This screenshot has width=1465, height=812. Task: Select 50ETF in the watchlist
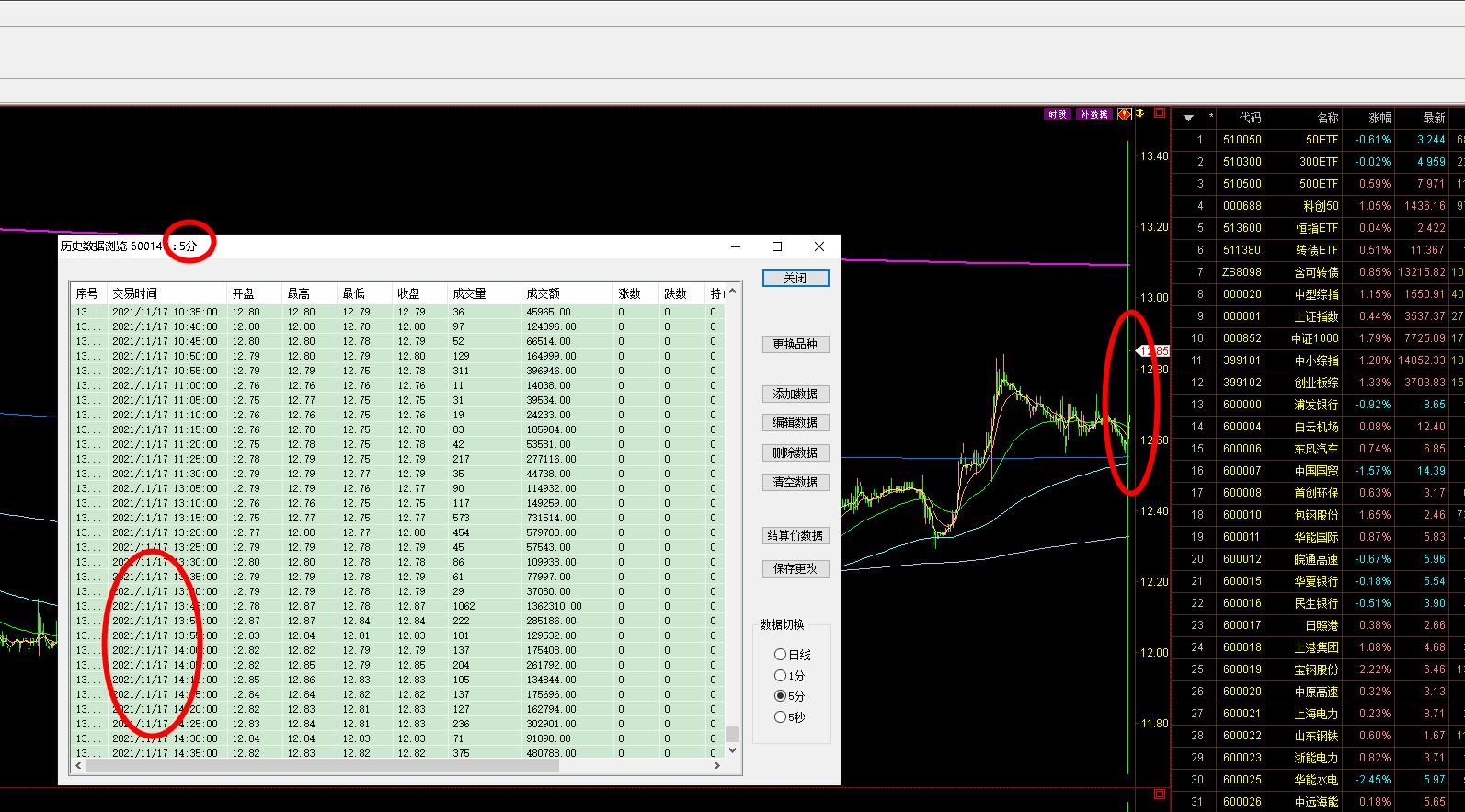[x=1322, y=140]
